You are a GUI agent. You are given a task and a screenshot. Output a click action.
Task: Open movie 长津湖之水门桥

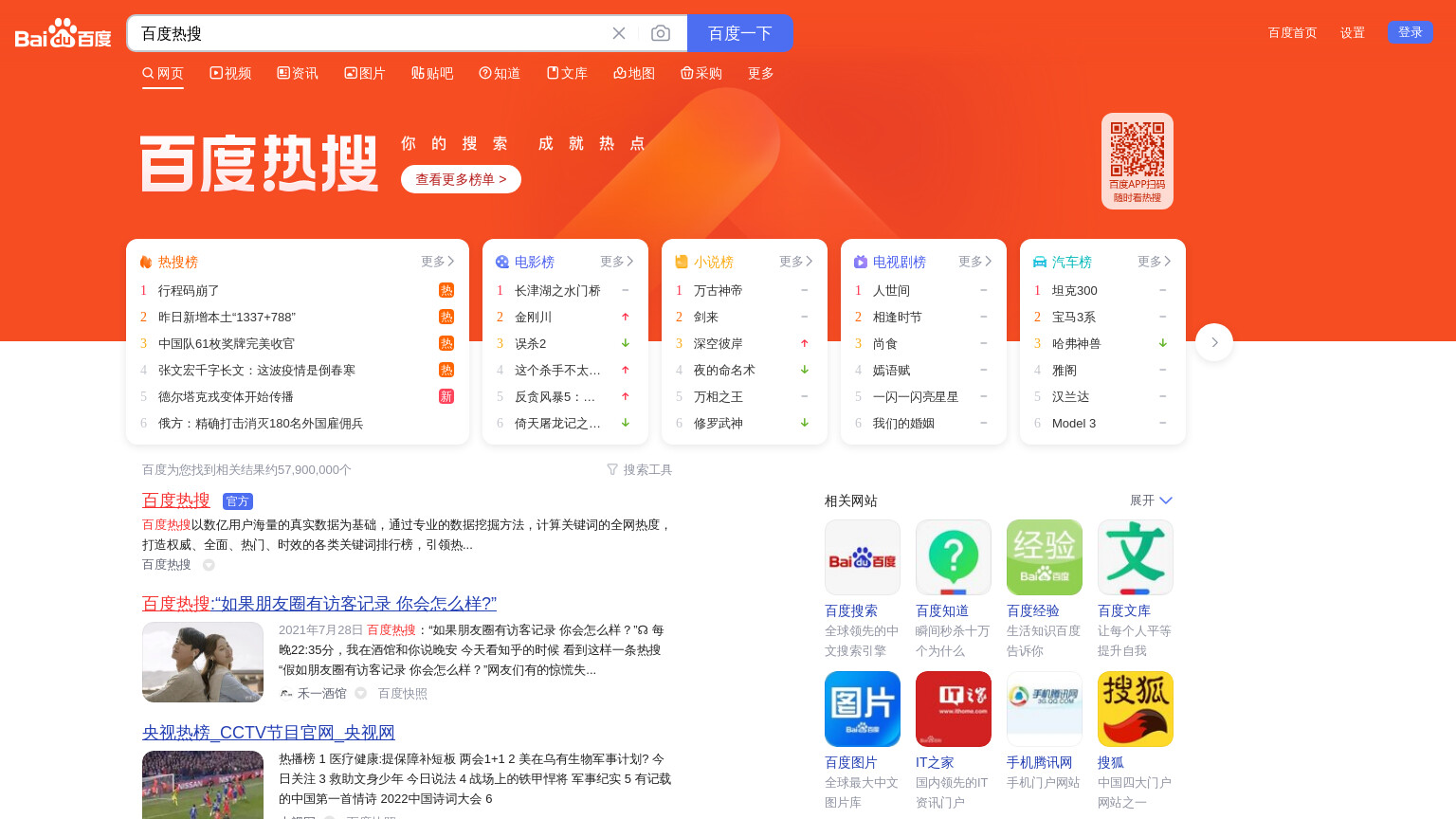[557, 290]
